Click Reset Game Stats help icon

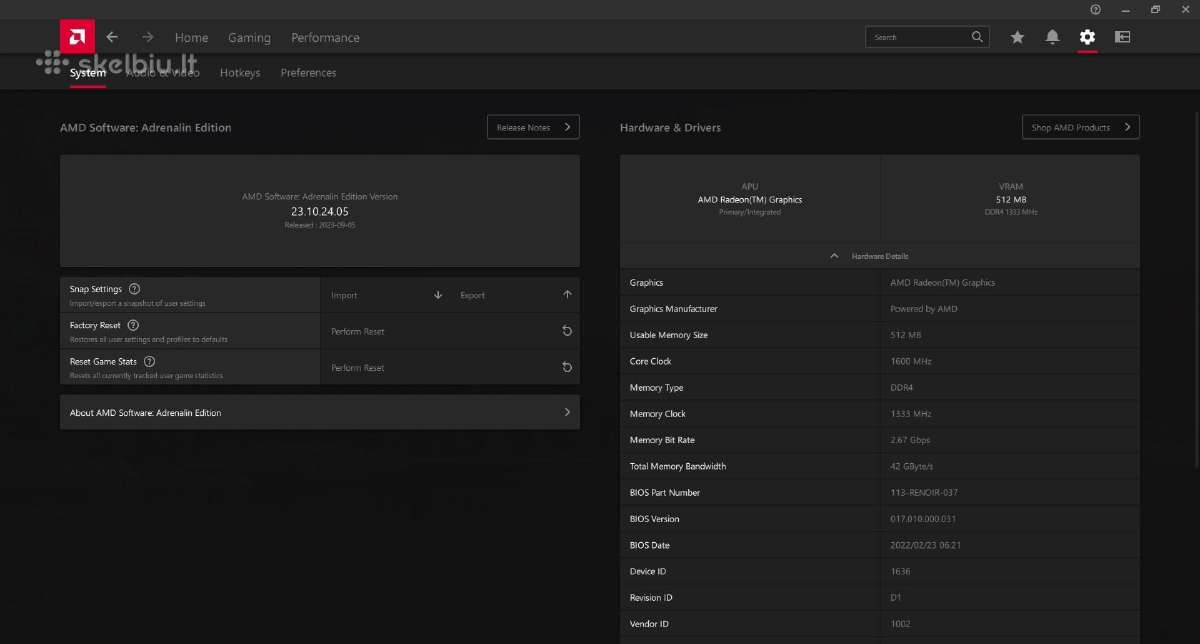click(149, 361)
